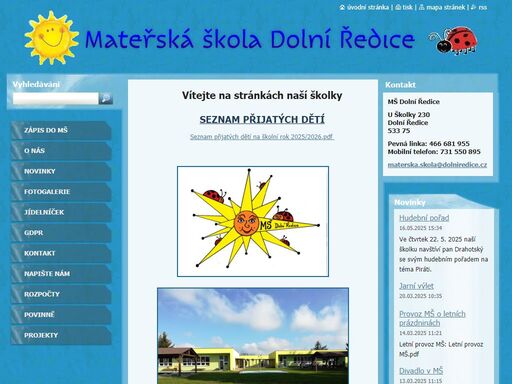Click the smiling sun logo in header
512x384 pixels.
52,38
